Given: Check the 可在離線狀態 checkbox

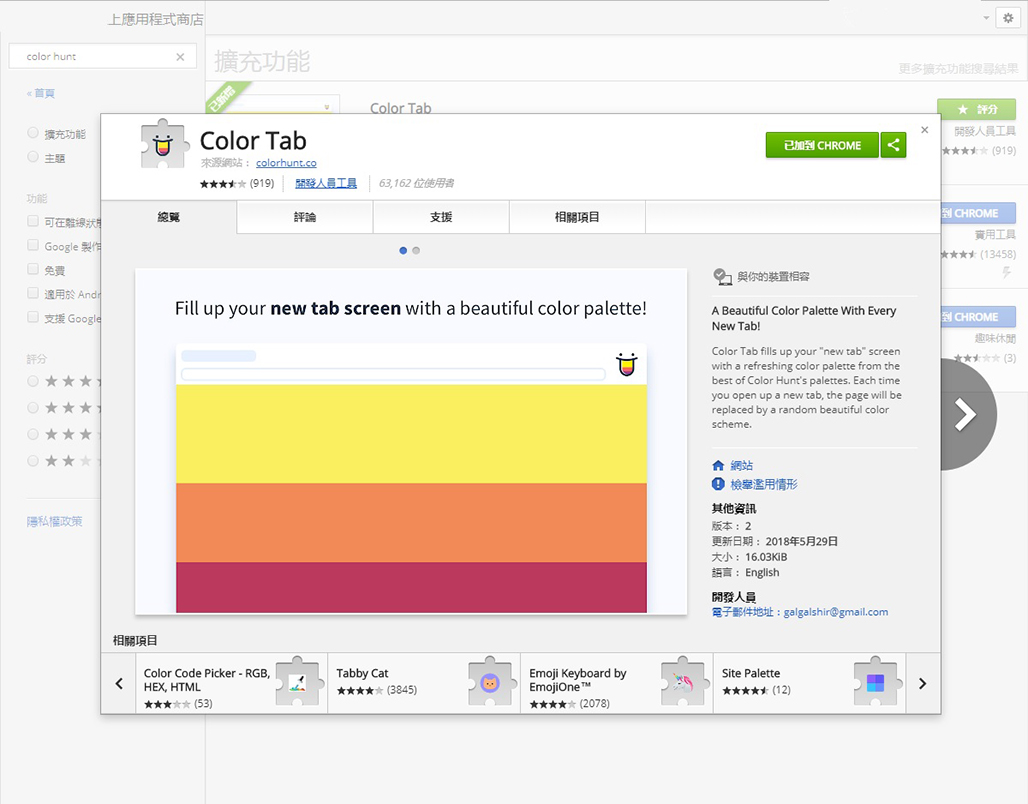Looking at the screenshot, I should click(33, 221).
